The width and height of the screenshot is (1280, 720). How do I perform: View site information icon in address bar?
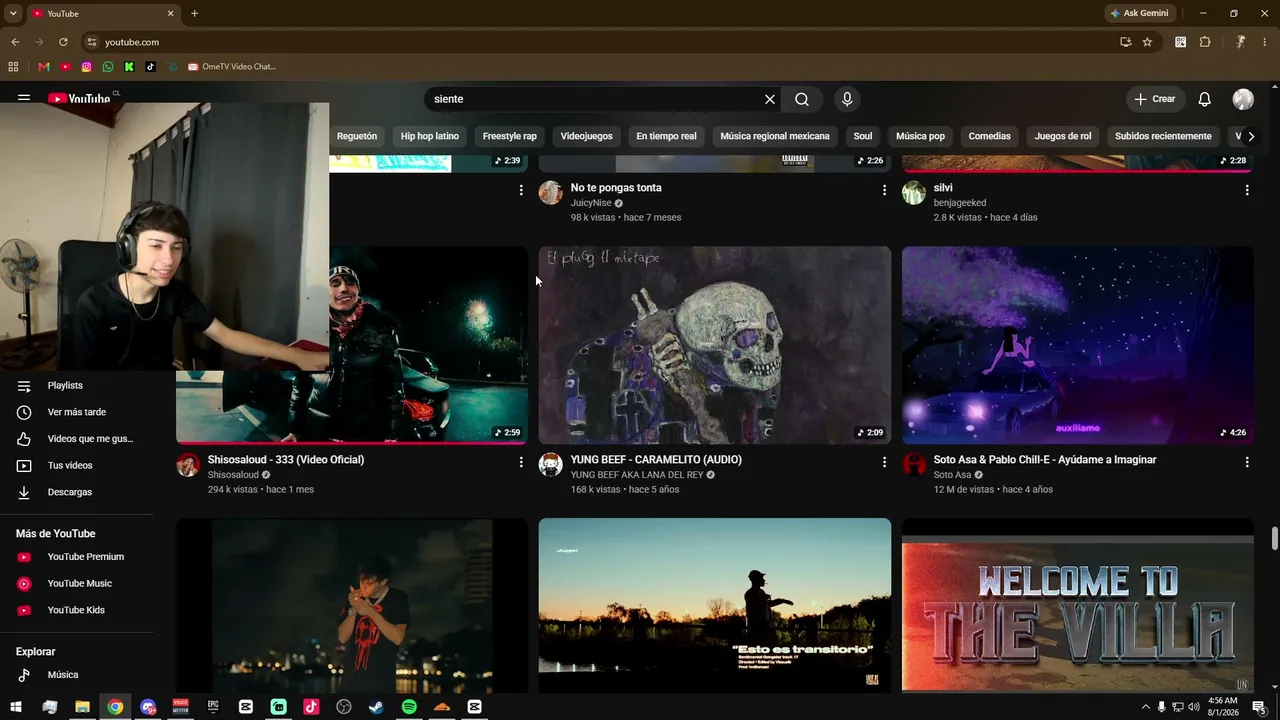pyautogui.click(x=91, y=42)
